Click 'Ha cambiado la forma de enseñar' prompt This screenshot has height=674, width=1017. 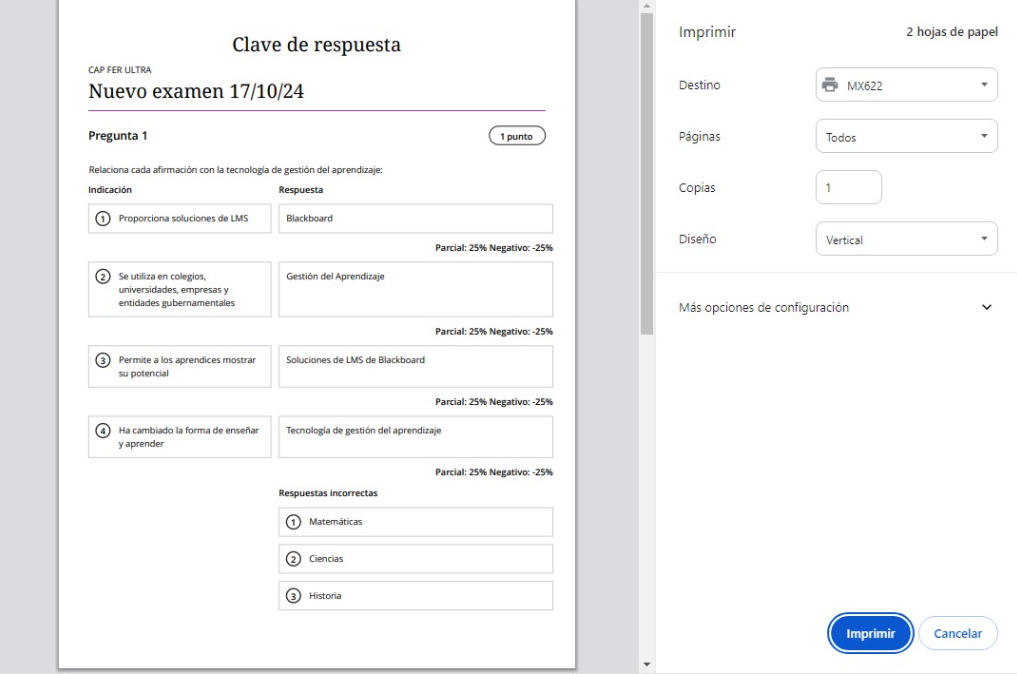coord(180,437)
